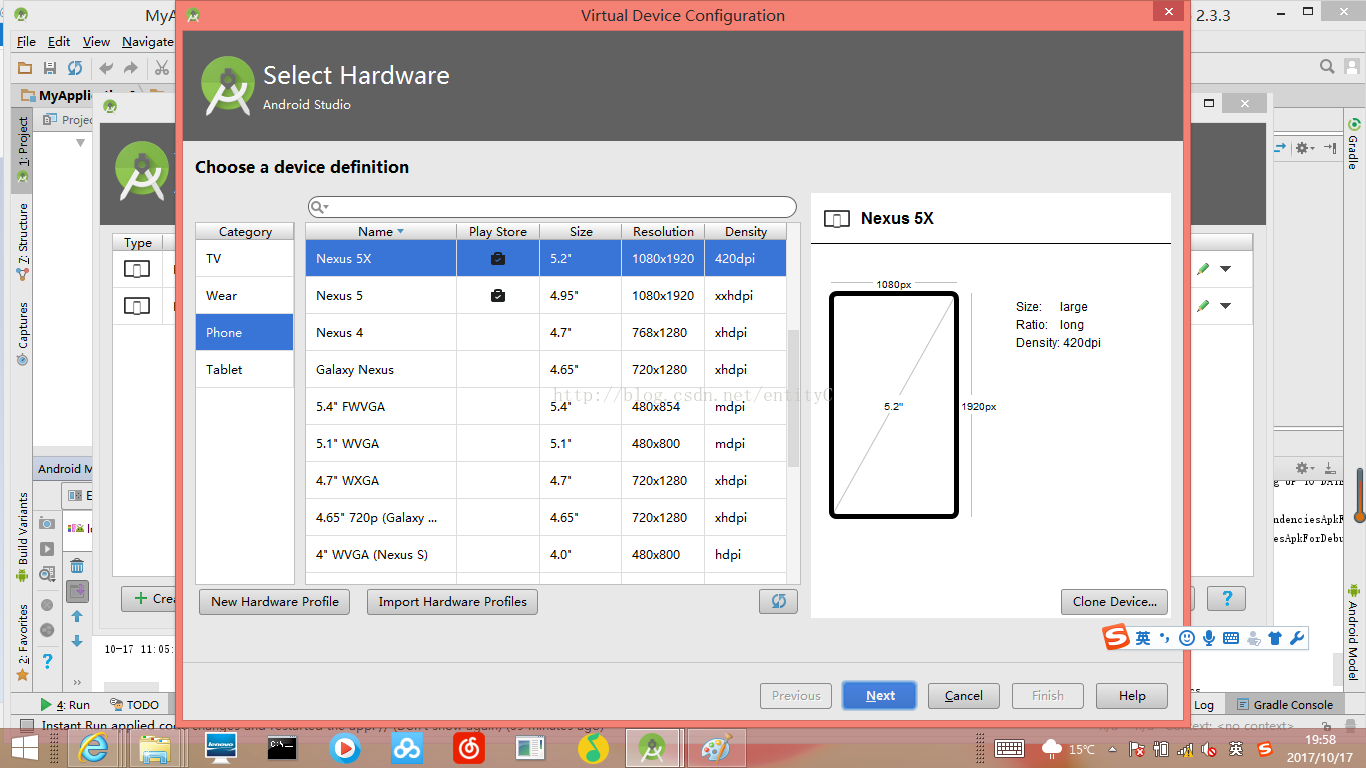
Task: Click Import Hardware Profiles
Action: pos(452,601)
